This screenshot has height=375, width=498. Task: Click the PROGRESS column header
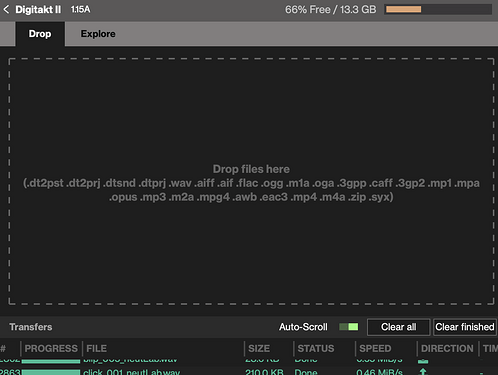pos(51,348)
